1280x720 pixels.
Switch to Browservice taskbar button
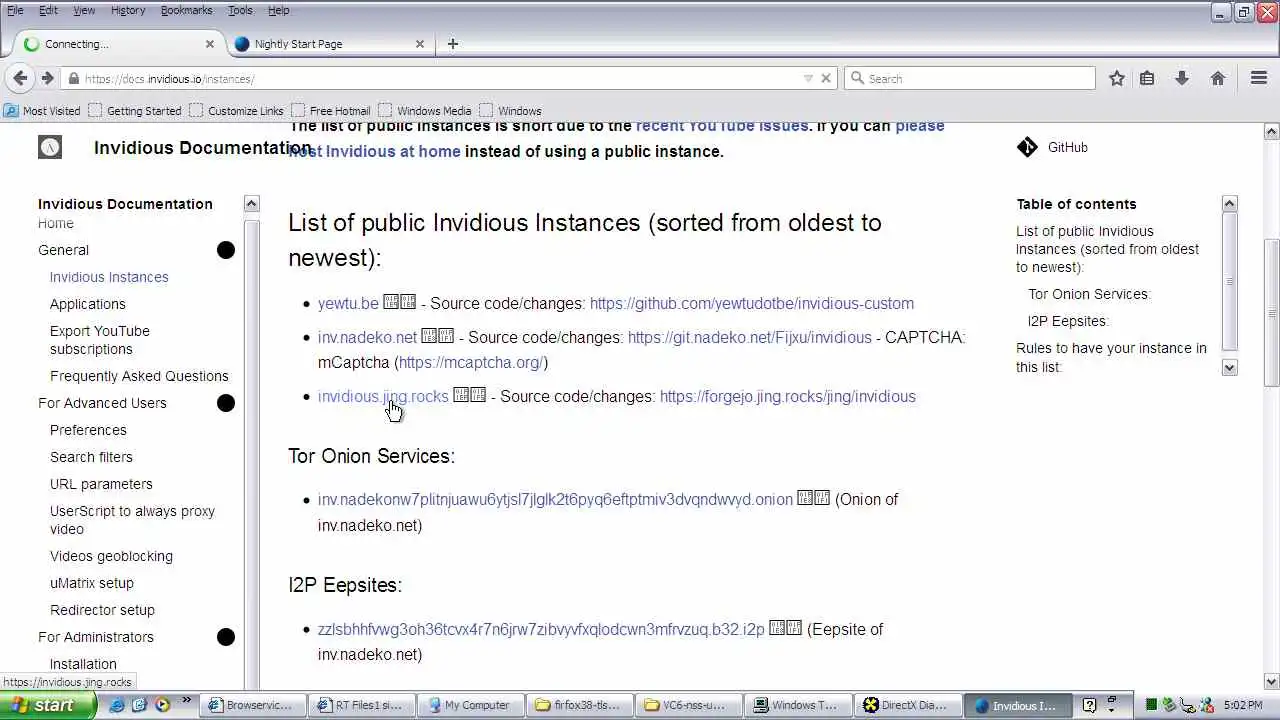(x=252, y=705)
